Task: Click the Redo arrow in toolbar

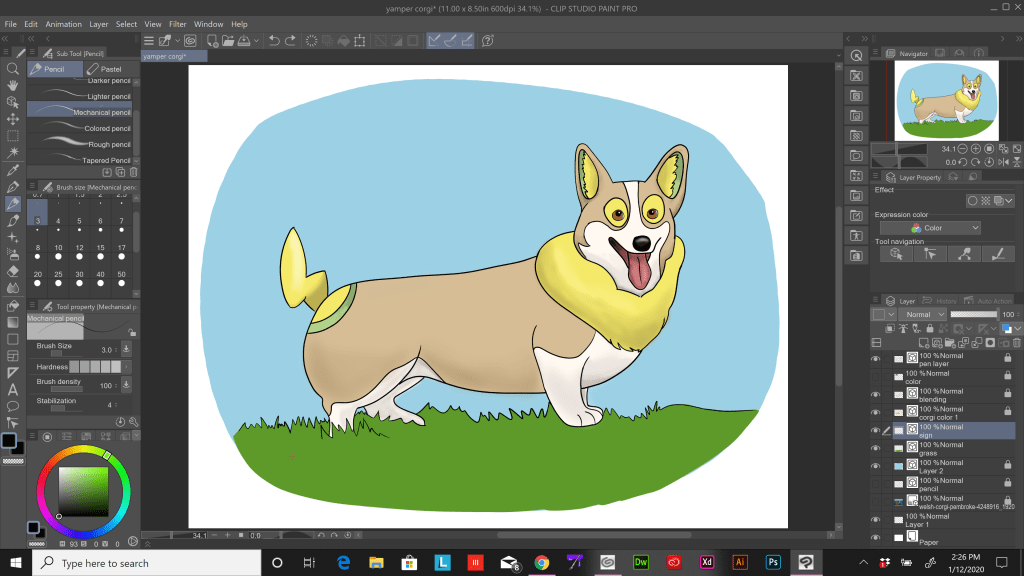Action: tap(290, 40)
